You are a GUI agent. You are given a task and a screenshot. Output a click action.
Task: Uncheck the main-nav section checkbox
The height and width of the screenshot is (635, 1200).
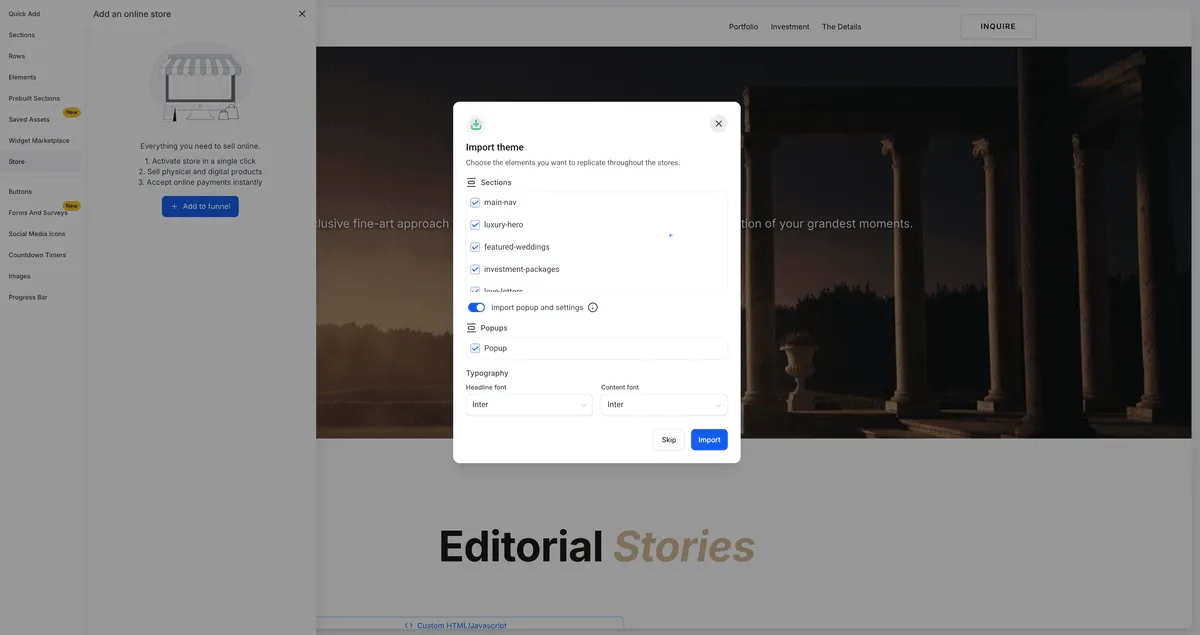pos(475,202)
